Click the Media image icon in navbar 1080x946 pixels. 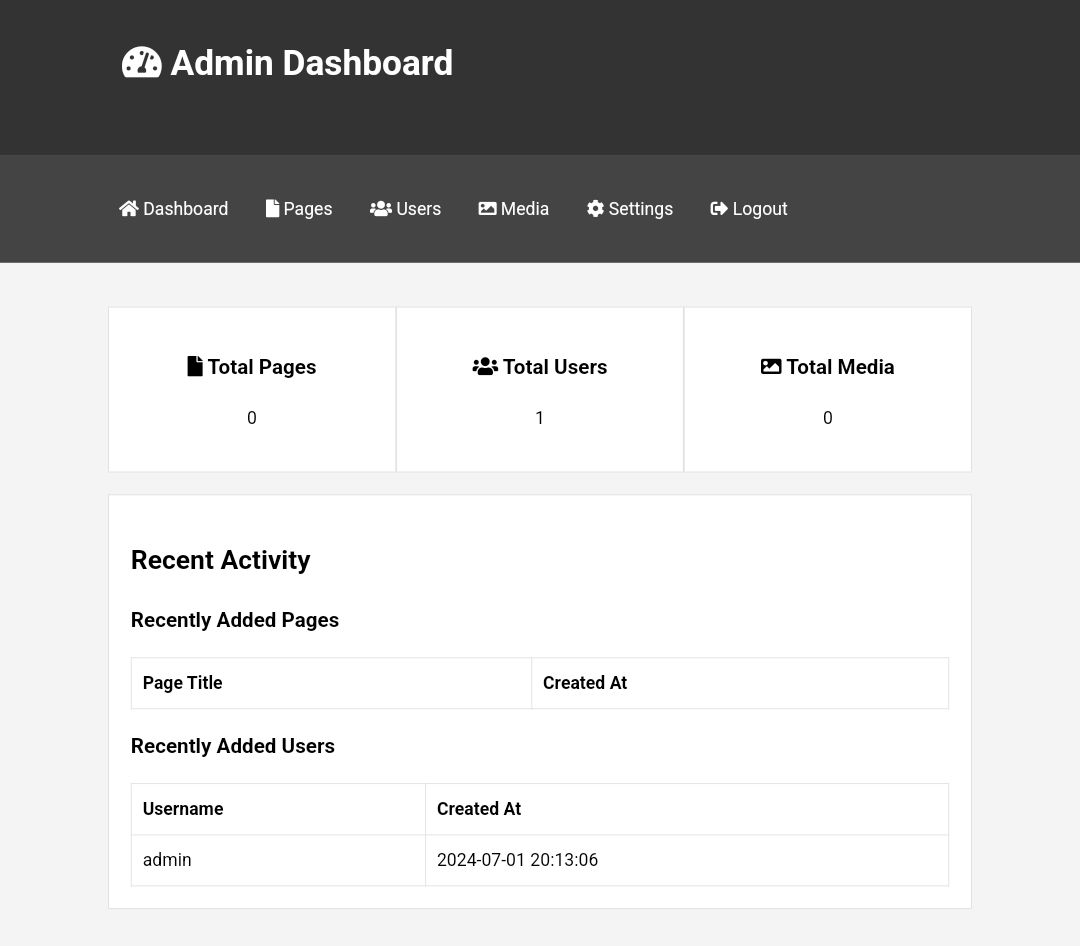487,208
